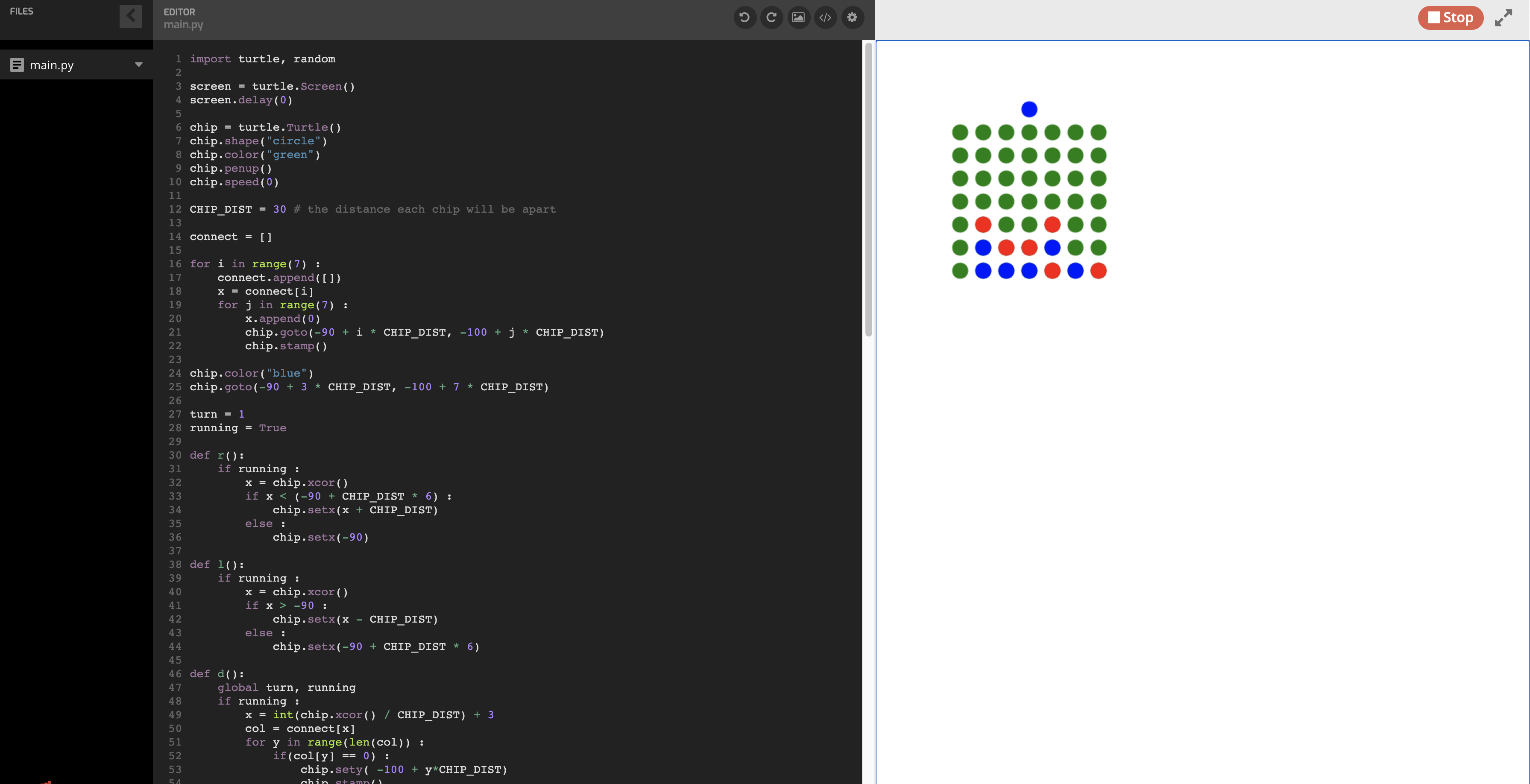Open the embed code icon

(x=825, y=17)
